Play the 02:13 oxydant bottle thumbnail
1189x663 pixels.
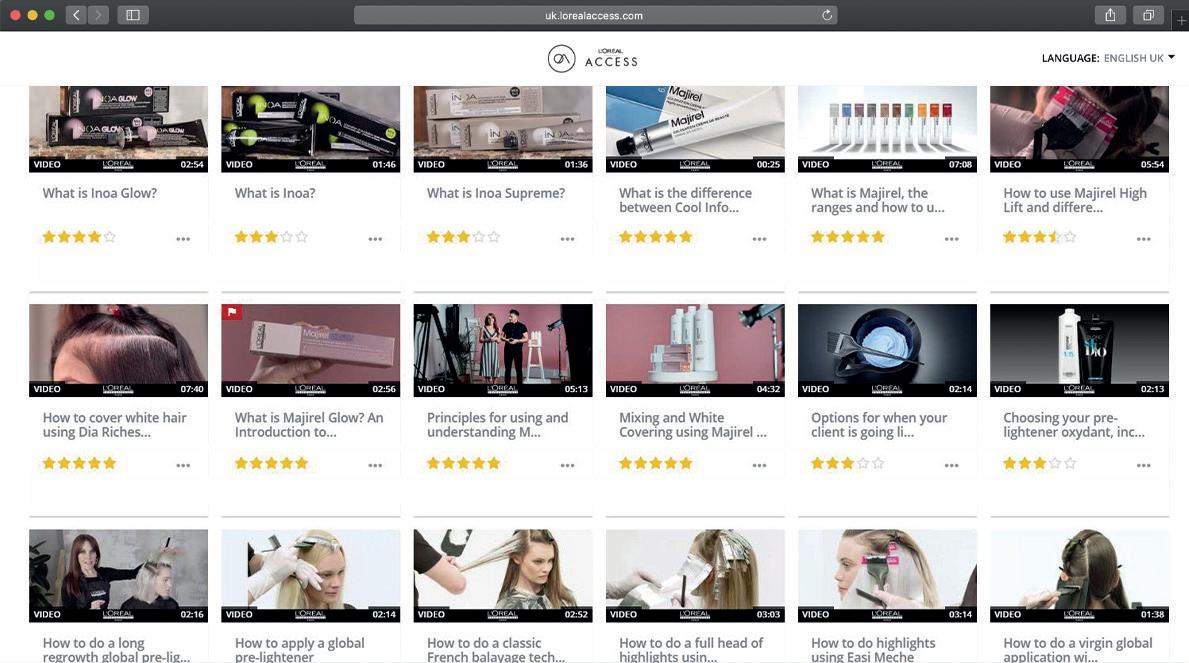(1079, 350)
